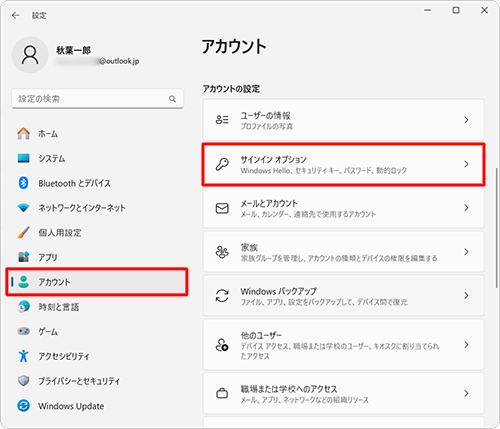The width and height of the screenshot is (500, 429).
Task: Click the メールとアカウント envelope icon
Action: pyautogui.click(x=222, y=208)
